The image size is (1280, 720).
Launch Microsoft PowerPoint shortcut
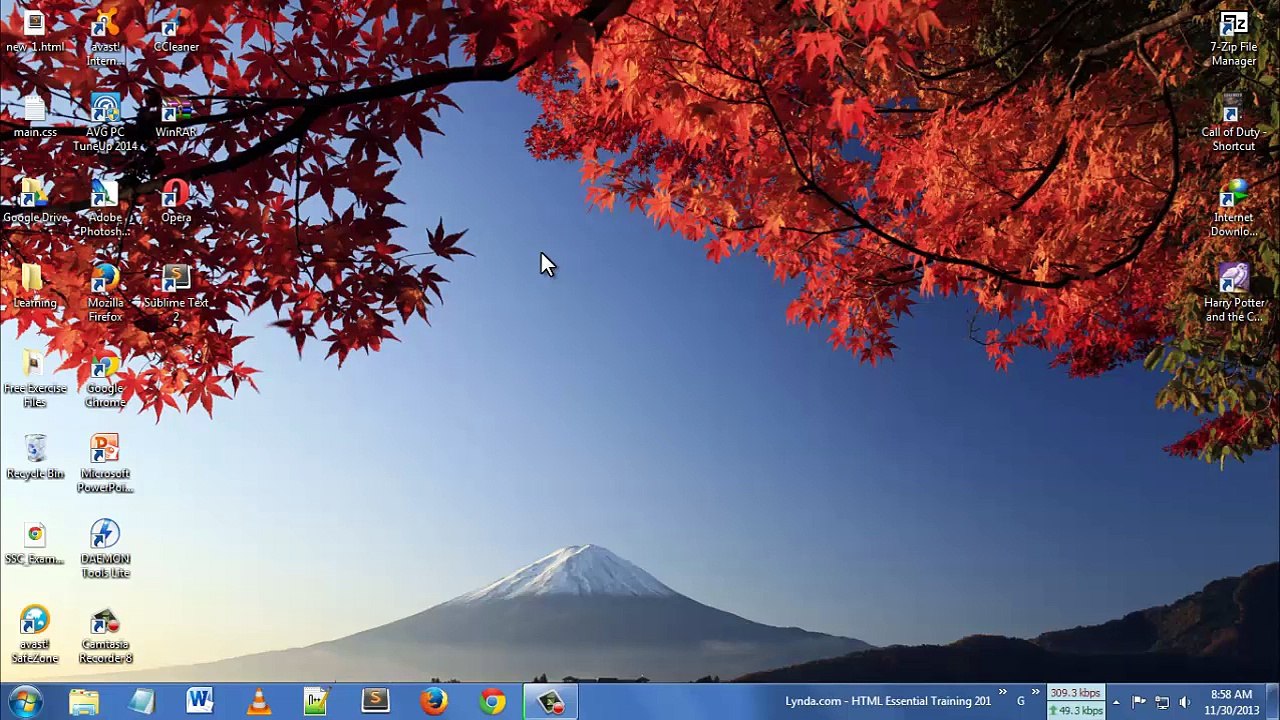tap(105, 465)
